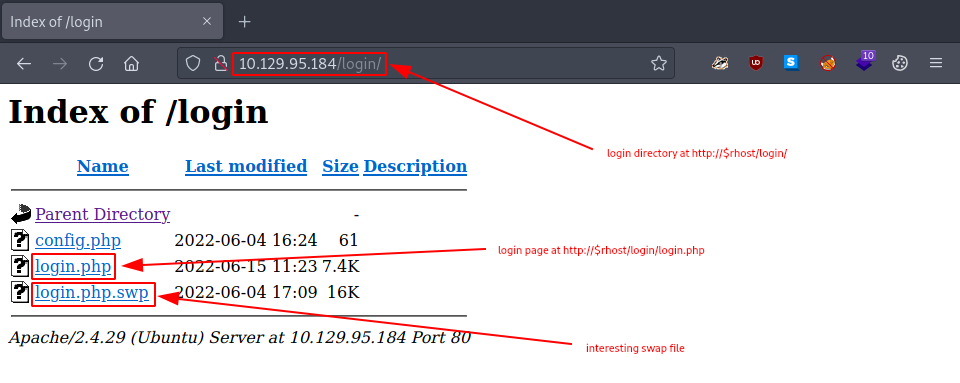960x383 pixels.
Task: Open the browser home page
Action: pos(132,64)
